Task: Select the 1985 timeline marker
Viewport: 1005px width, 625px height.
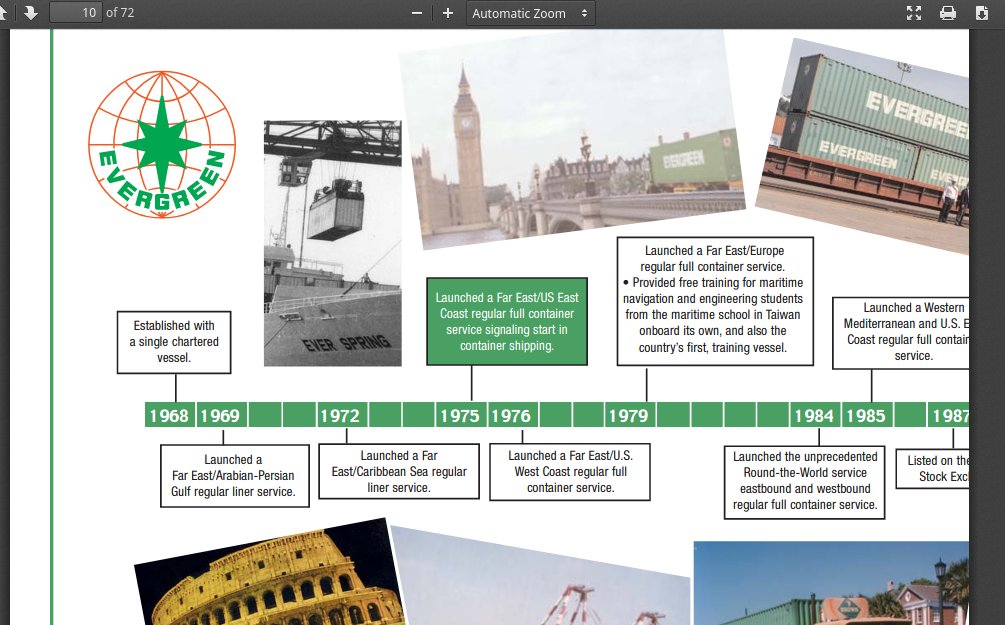Action: click(866, 415)
